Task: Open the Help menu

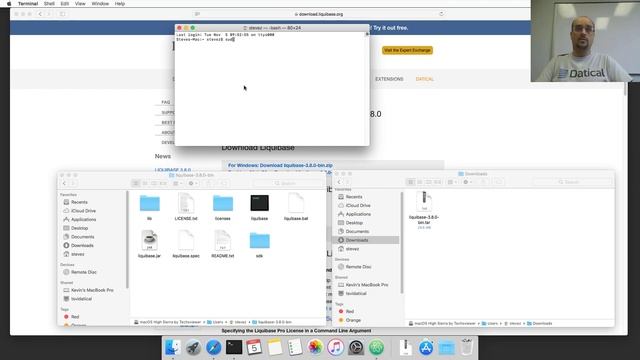Action: [120, 4]
